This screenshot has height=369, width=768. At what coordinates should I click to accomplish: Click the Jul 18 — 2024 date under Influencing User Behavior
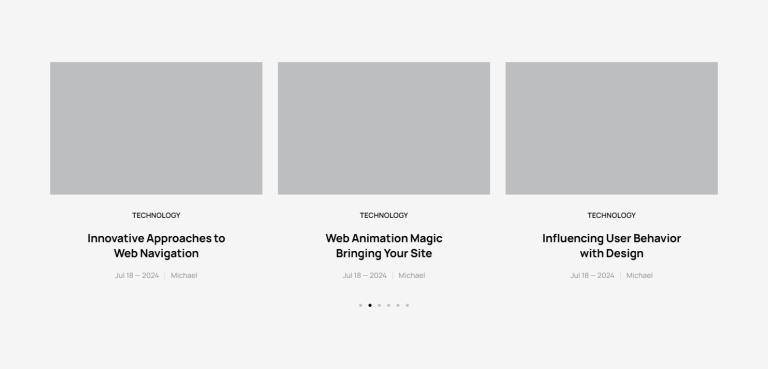click(592, 275)
